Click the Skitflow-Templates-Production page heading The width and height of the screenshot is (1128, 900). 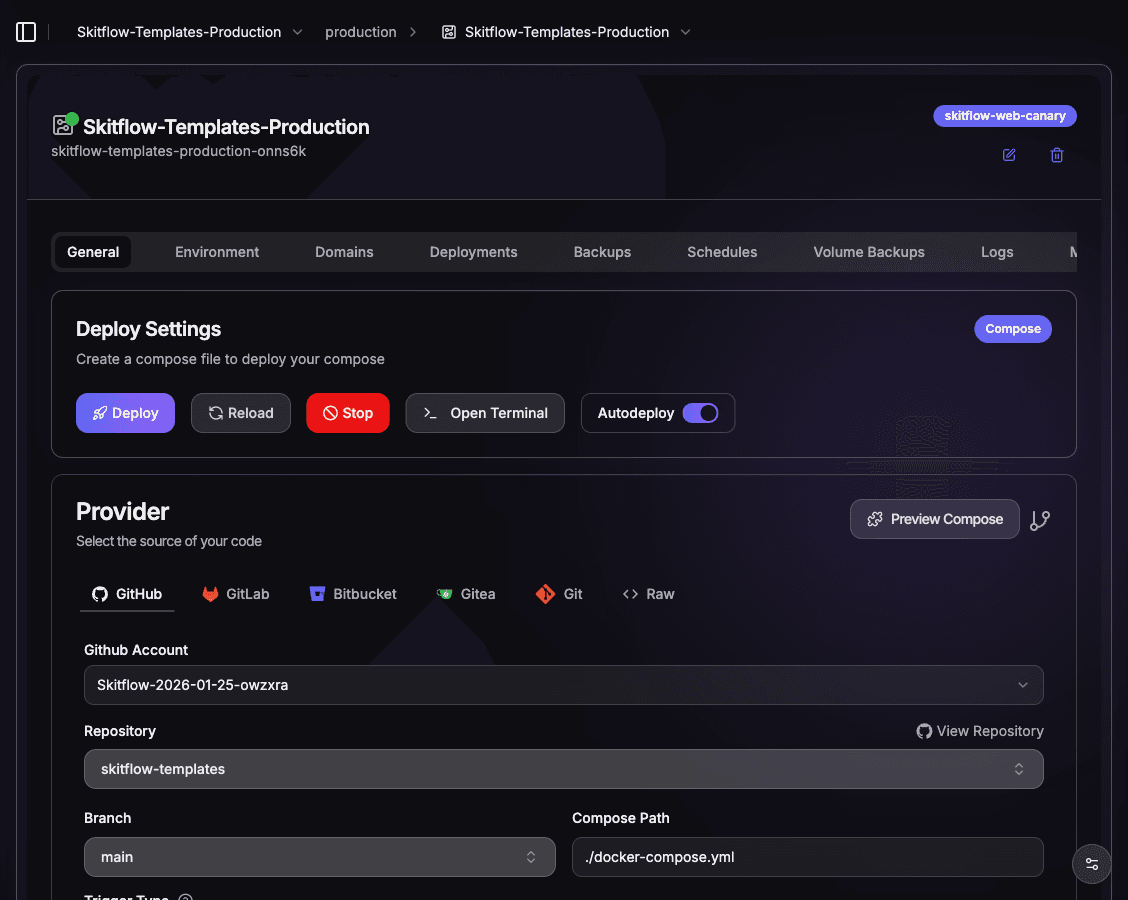[226, 127]
